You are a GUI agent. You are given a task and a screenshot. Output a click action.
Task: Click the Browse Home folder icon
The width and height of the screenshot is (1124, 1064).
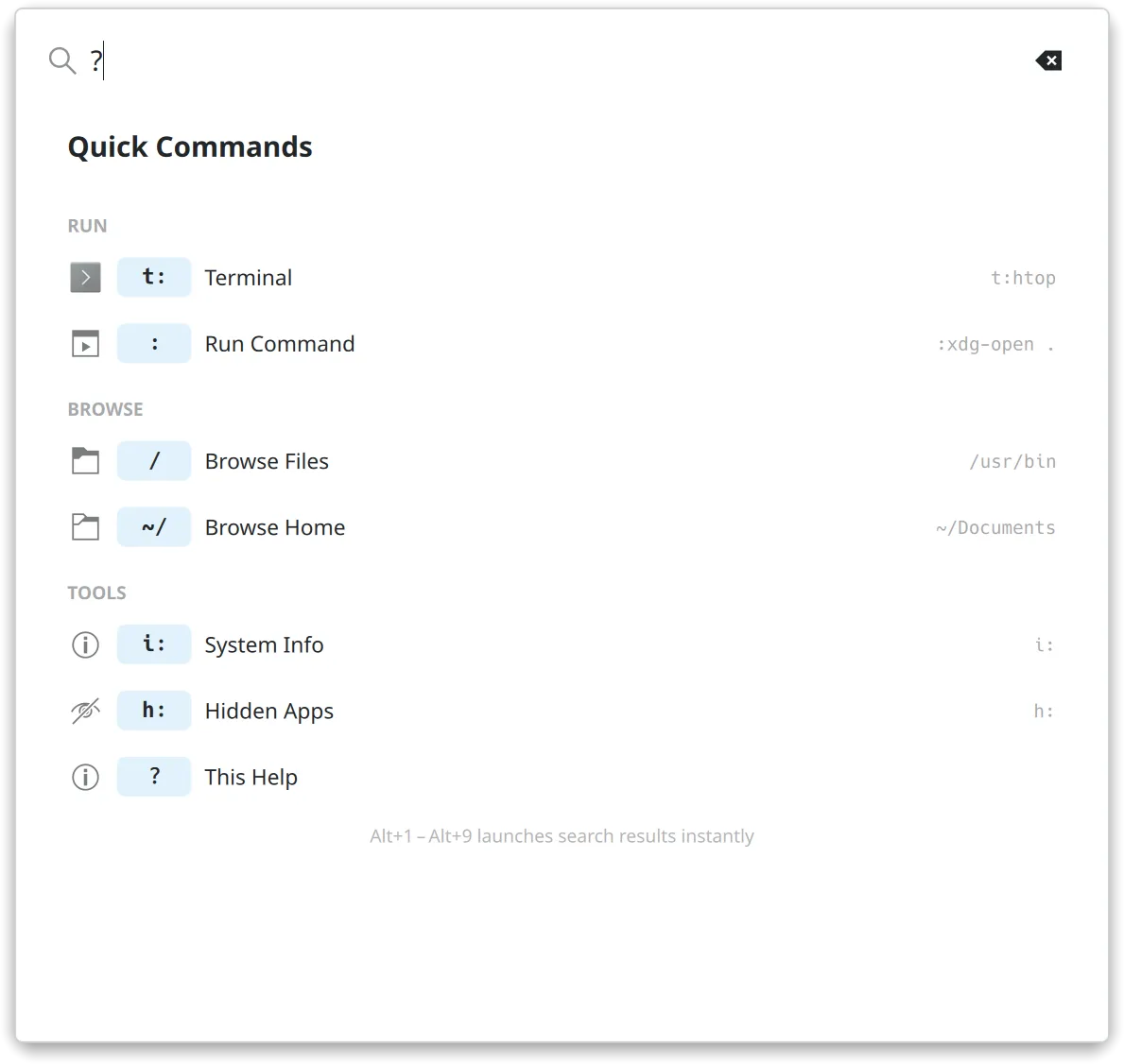[85, 527]
